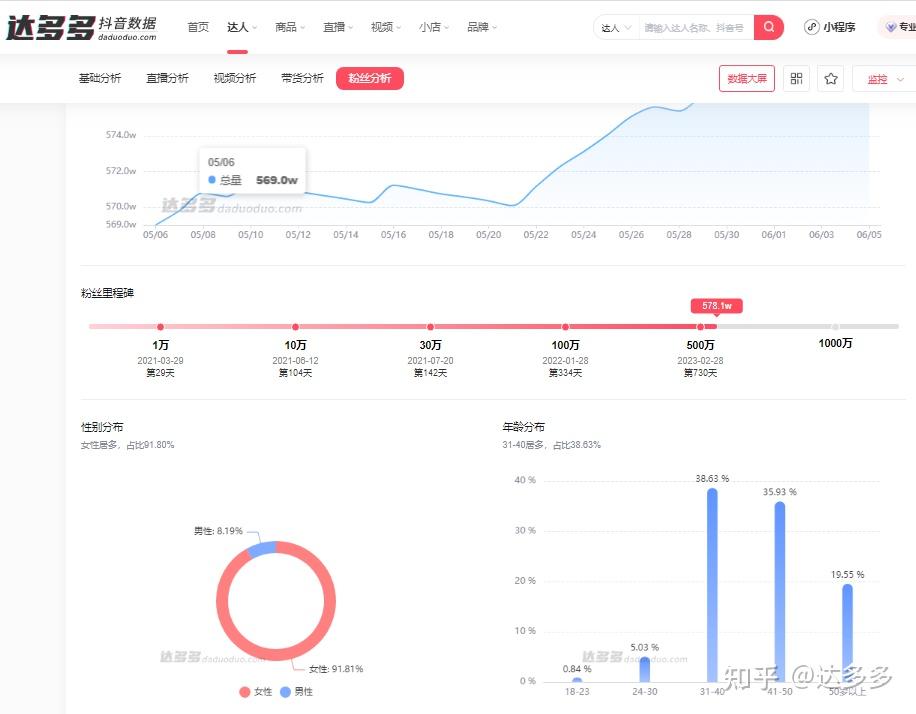Open search type 达人 selector
Screen dimensions: 916x714
616,27
